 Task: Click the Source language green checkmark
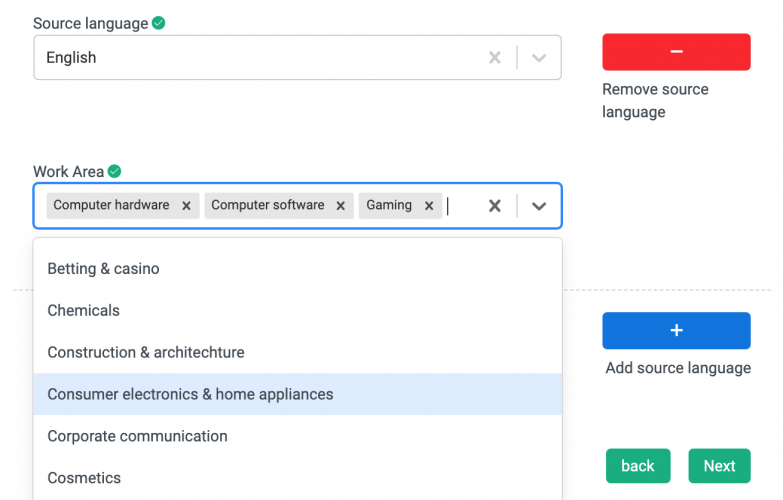[x=159, y=23]
